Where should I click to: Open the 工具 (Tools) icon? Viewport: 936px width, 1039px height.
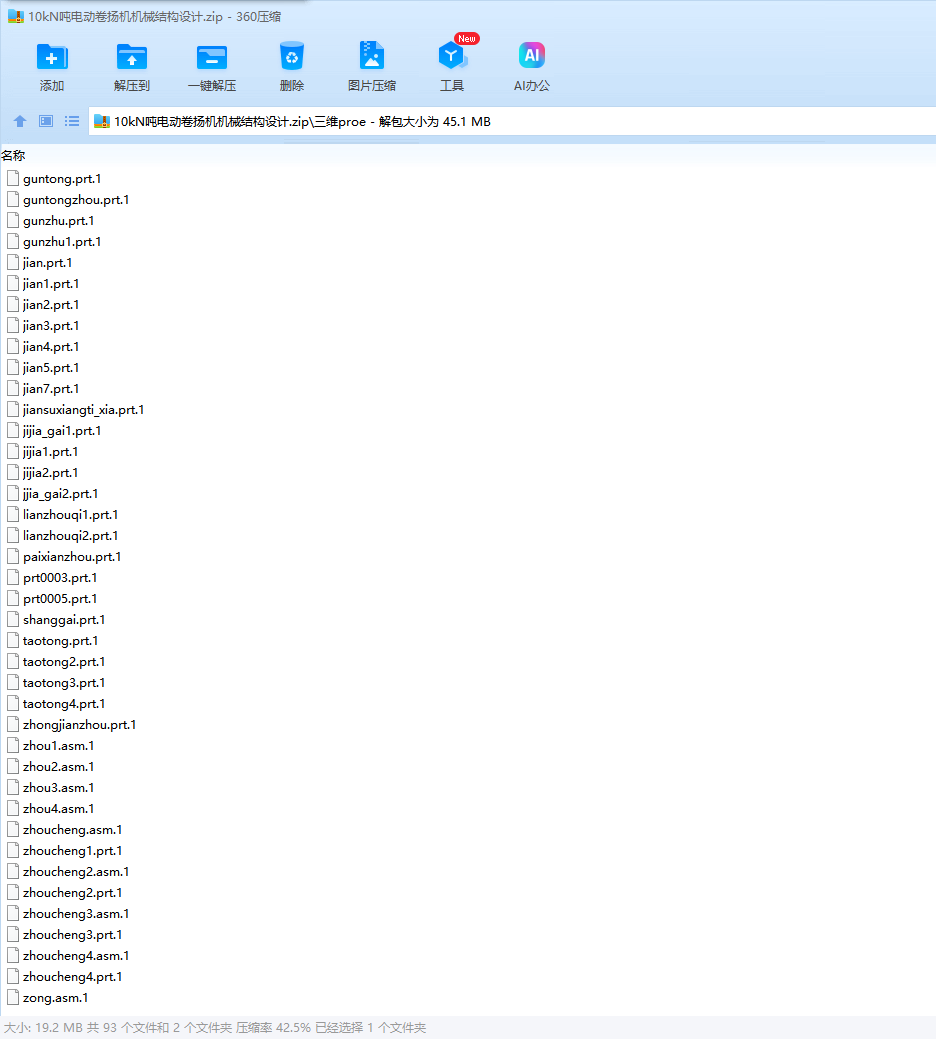pyautogui.click(x=452, y=56)
